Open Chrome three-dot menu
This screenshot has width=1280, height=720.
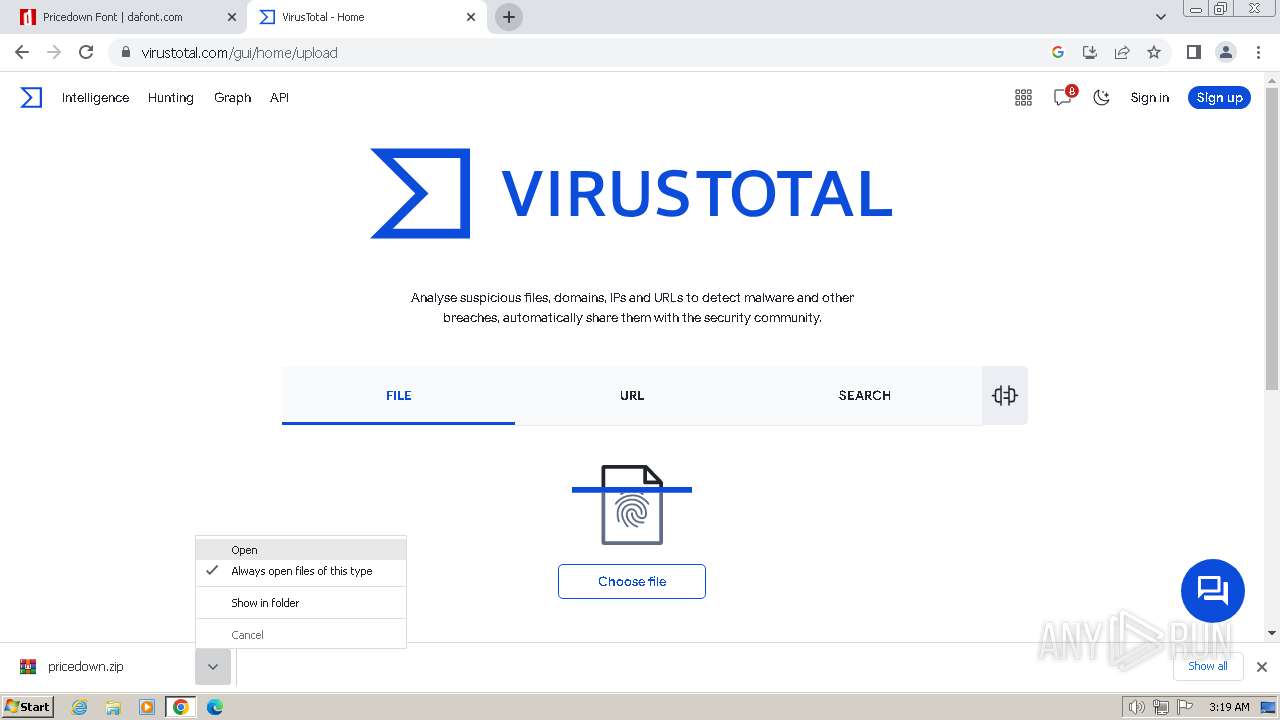pos(1257,52)
